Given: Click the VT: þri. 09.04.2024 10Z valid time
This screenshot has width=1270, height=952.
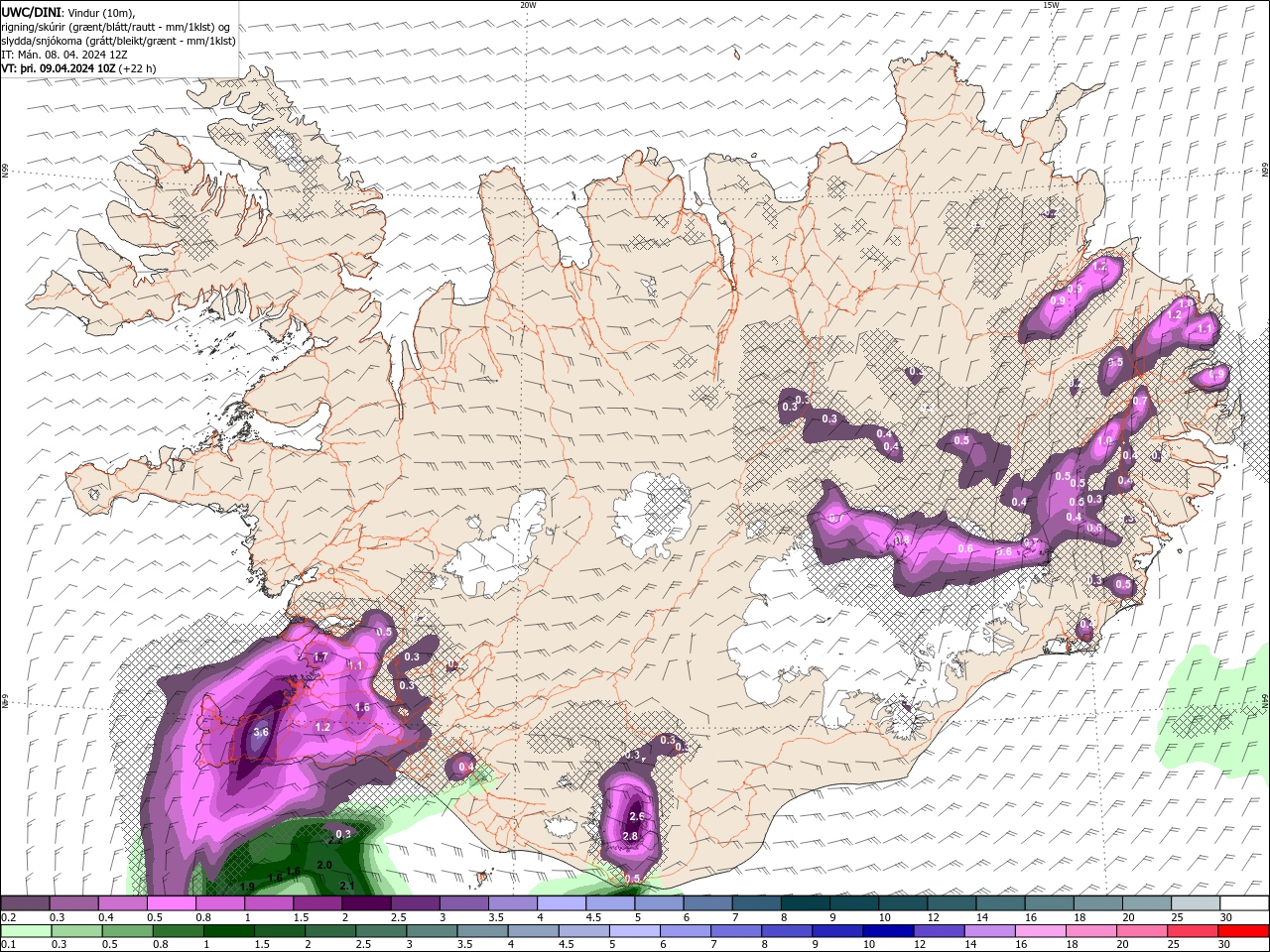Looking at the screenshot, I should coord(59,68).
